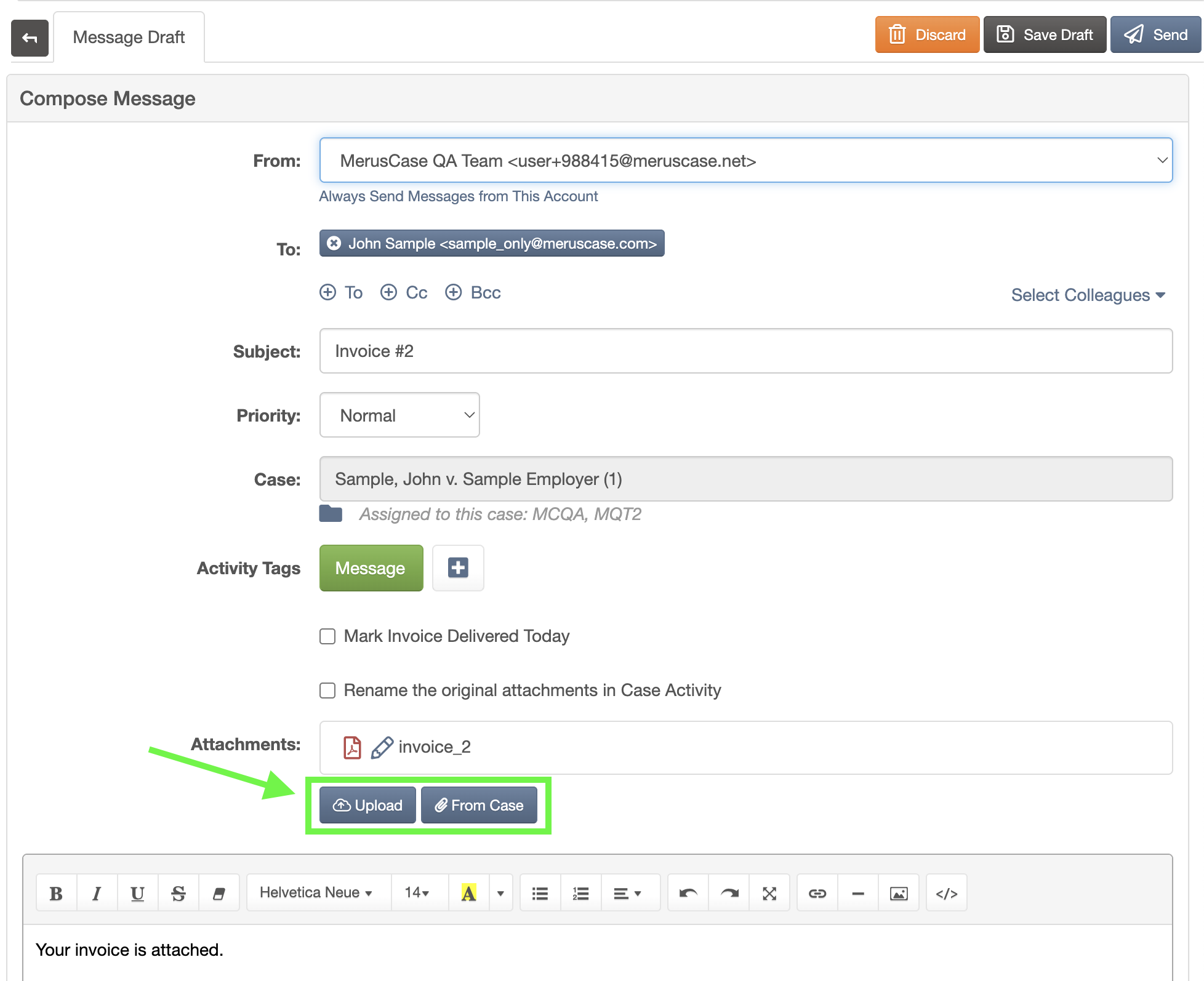Insert a numbered list
The image size is (1204, 981).
(x=580, y=893)
